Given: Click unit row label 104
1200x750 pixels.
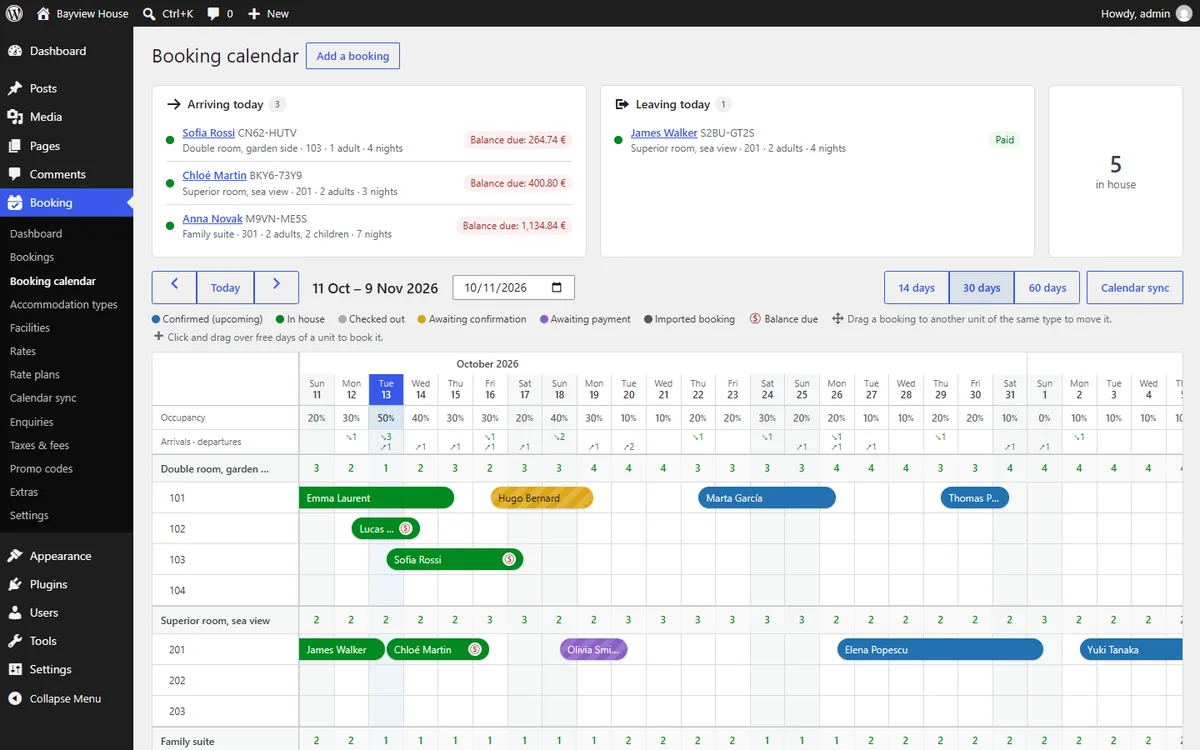Looking at the screenshot, I should [178, 591].
